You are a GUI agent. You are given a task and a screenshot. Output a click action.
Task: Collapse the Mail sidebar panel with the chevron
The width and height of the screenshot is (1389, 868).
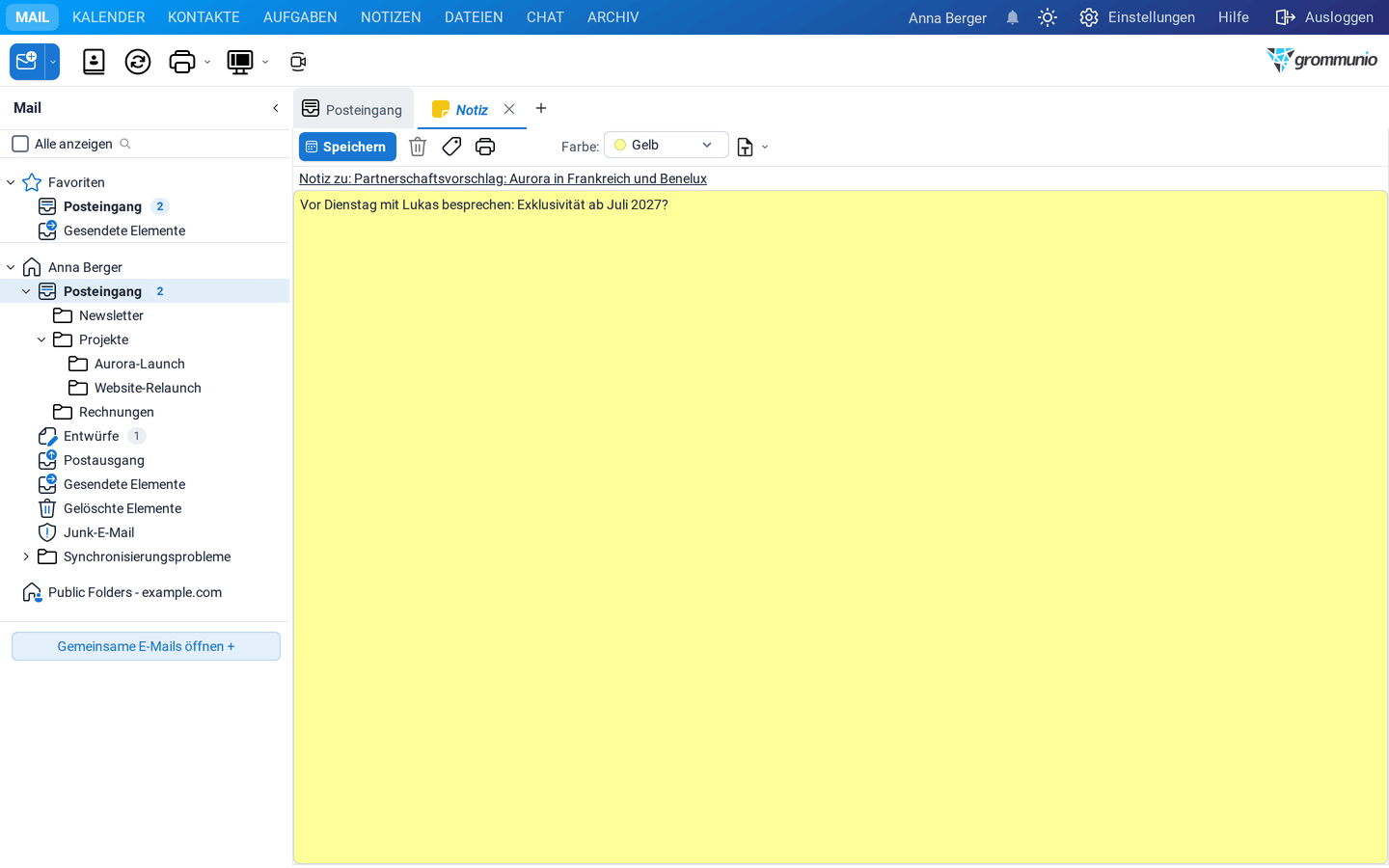(276, 108)
